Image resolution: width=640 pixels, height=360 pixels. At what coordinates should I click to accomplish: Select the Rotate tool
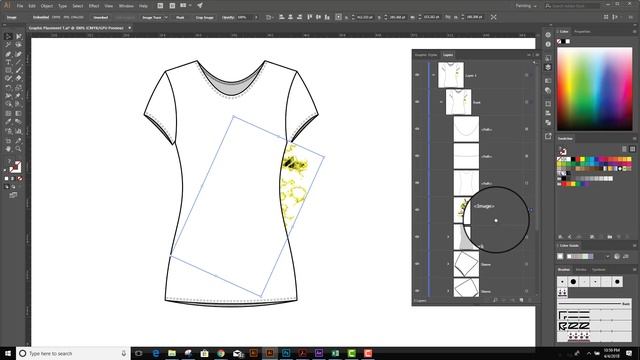tap(8, 87)
